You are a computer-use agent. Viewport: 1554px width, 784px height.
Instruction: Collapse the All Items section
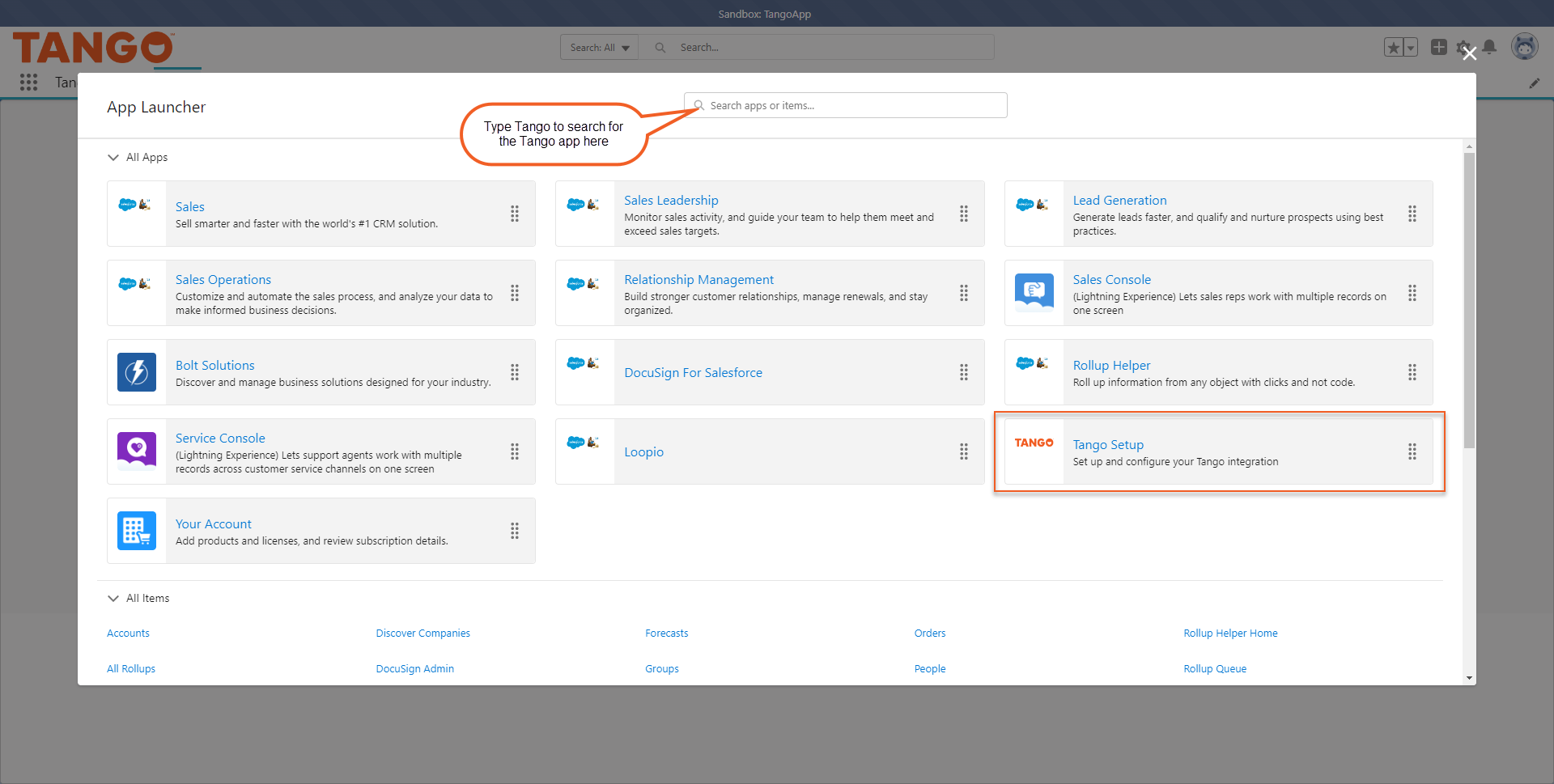point(113,598)
